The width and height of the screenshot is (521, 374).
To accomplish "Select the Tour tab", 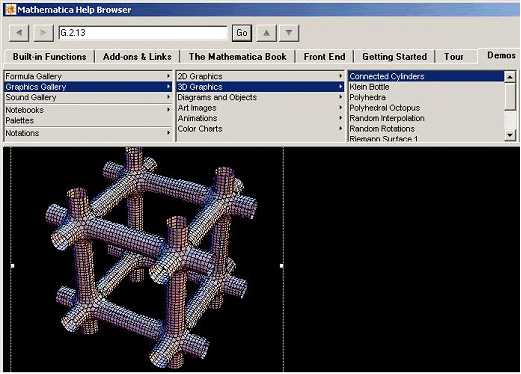I will (453, 57).
